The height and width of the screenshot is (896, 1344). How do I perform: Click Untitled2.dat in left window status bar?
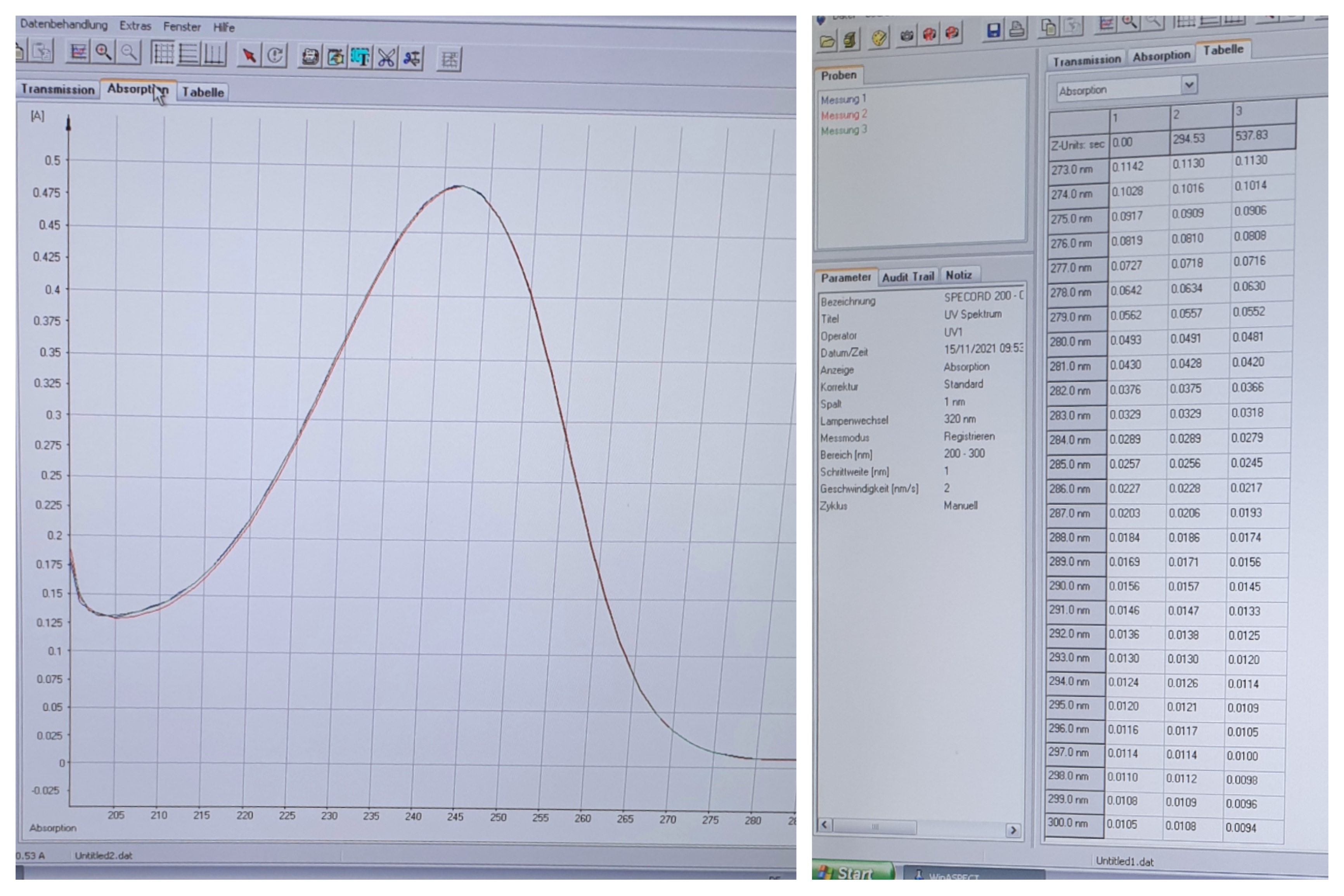[x=103, y=855]
